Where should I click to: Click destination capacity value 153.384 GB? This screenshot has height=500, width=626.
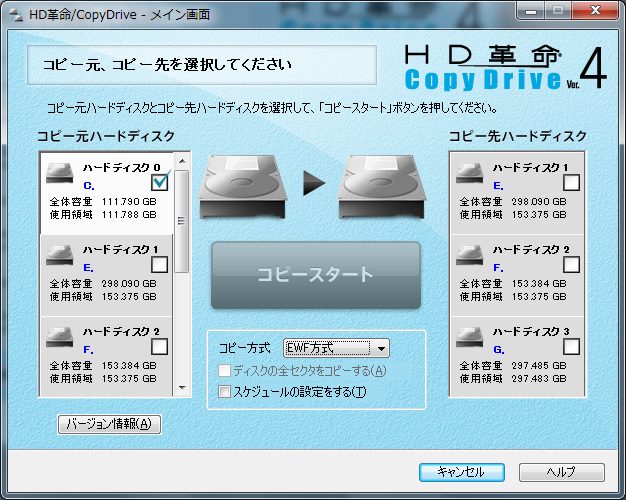pos(539,284)
